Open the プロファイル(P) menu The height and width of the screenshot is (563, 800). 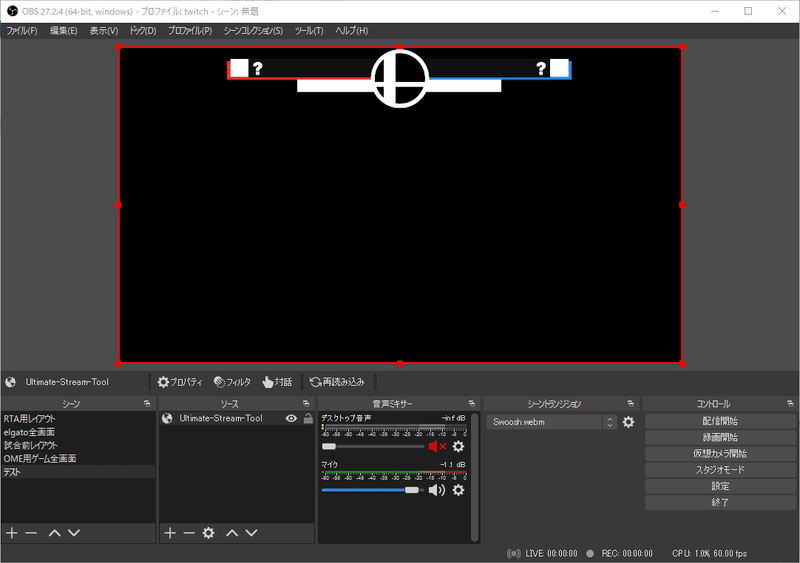(x=190, y=31)
